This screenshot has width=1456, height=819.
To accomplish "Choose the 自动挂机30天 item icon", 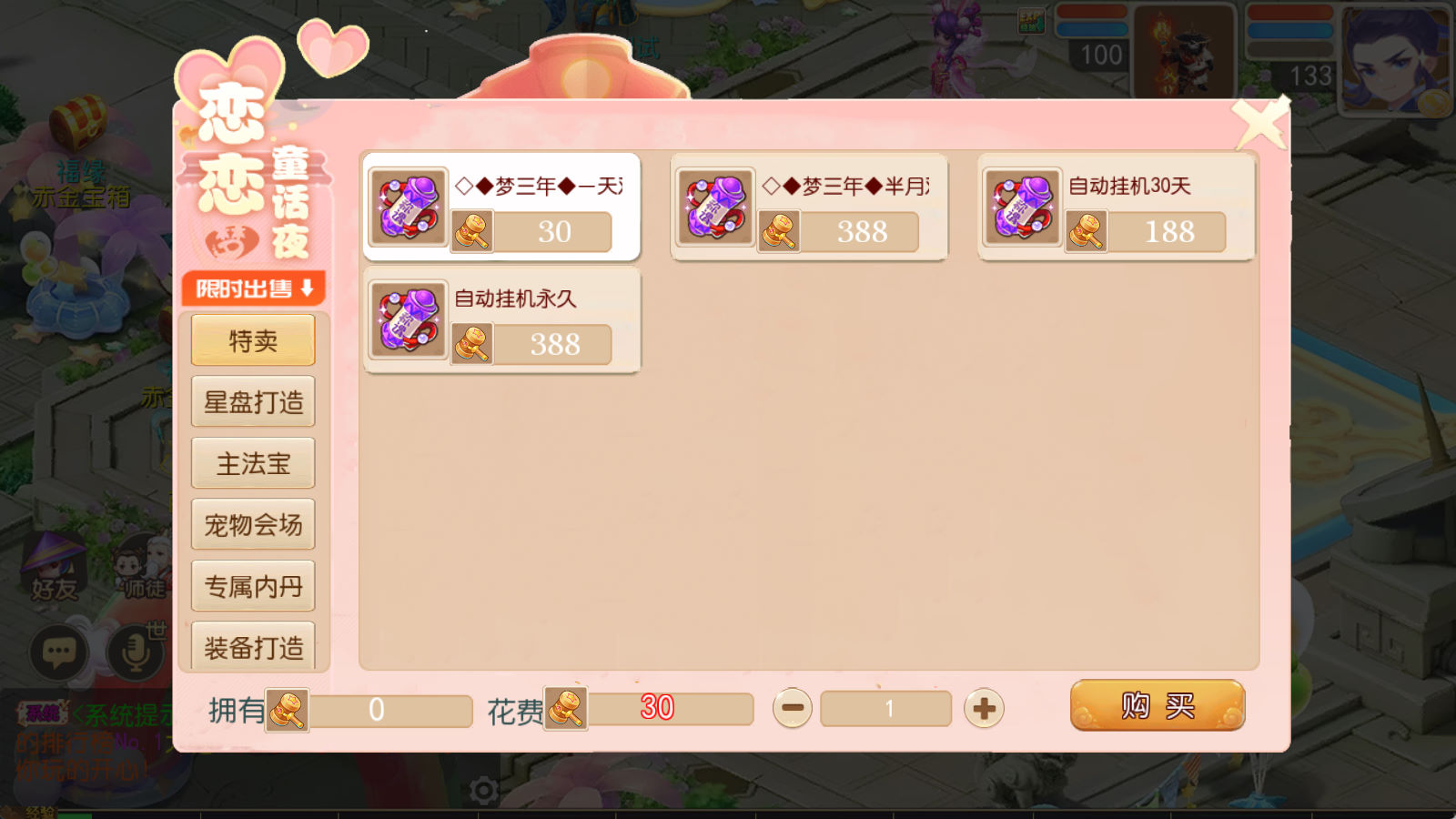I will 1022,207.
